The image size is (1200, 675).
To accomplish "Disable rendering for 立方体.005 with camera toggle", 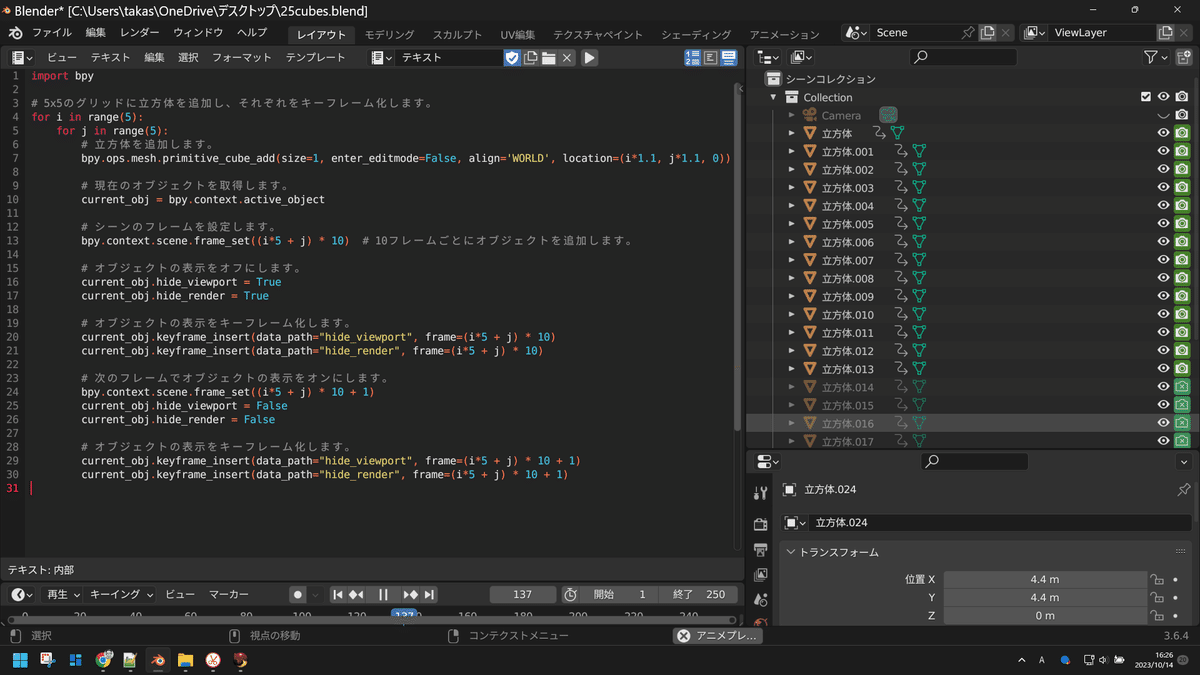I will coord(1183,224).
